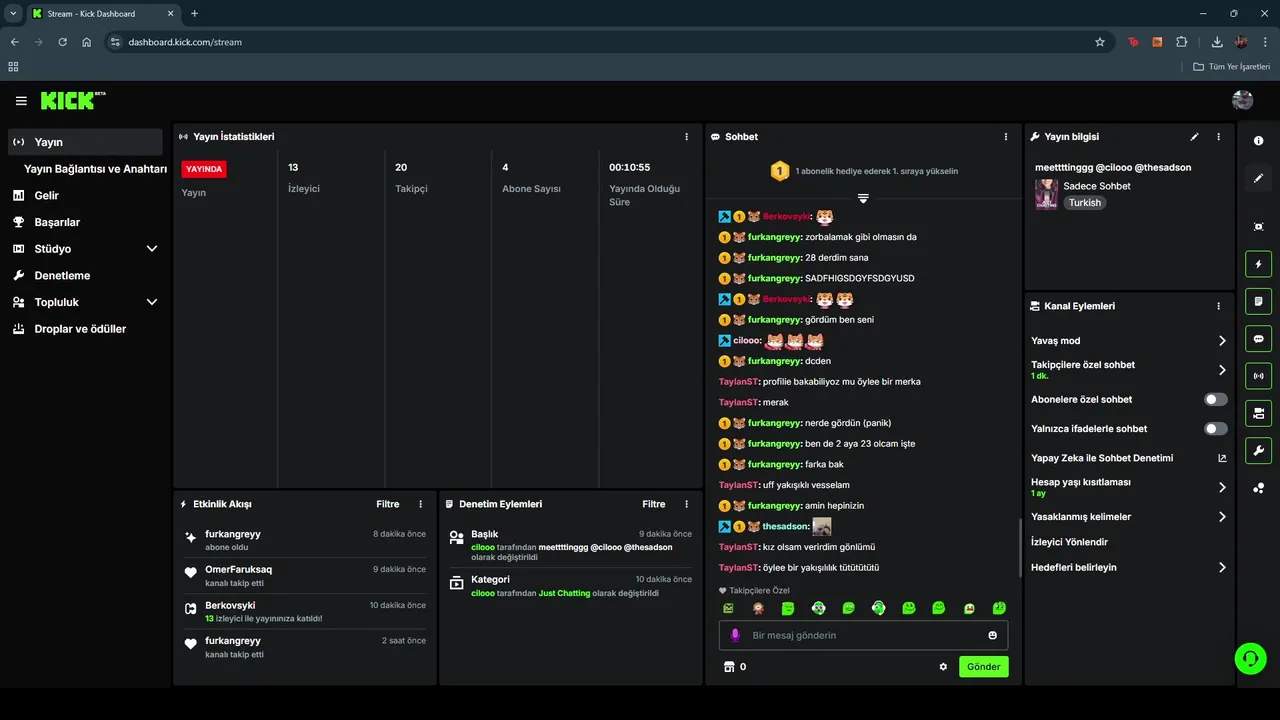Image resolution: width=1280 pixels, height=720 pixels.
Task: Insert the monkey emote
Action: [x=758, y=608]
